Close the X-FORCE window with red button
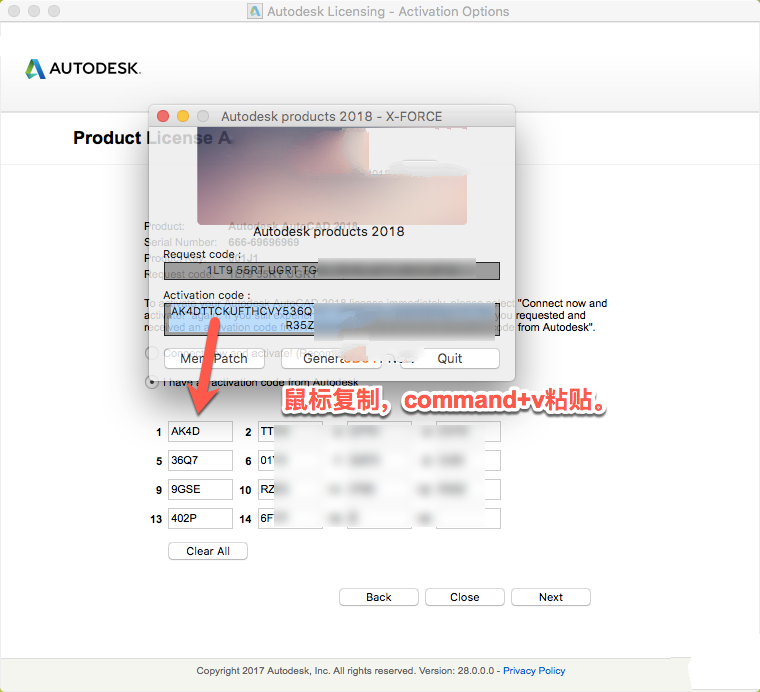The height and width of the screenshot is (692, 760). (163, 116)
